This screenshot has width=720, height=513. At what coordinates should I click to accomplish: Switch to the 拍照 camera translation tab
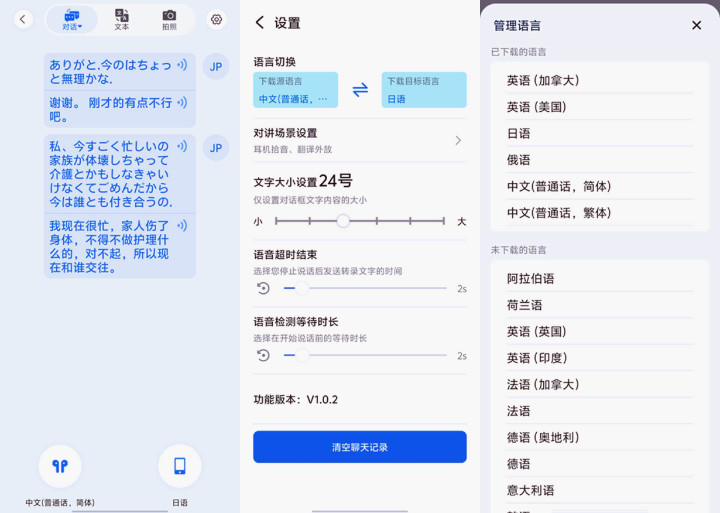(169, 20)
